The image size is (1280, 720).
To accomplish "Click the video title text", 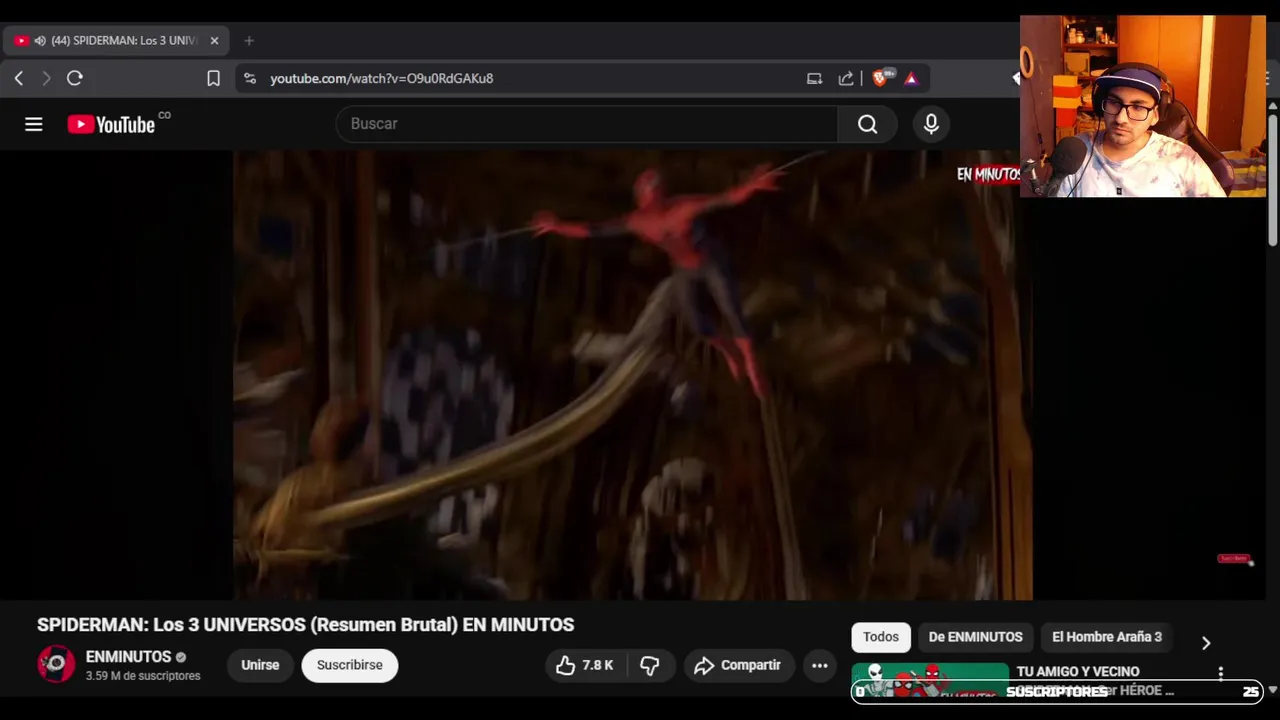I will [x=305, y=625].
